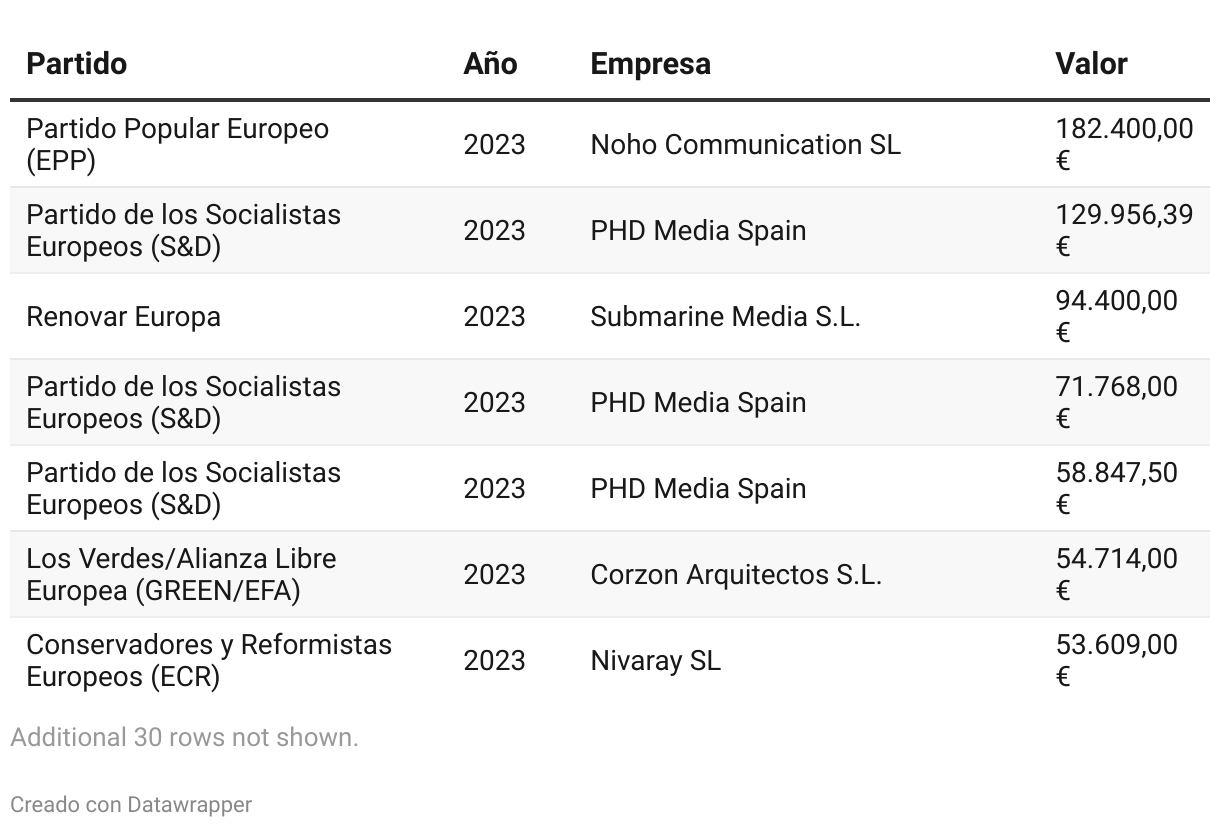The height and width of the screenshot is (828, 1220).
Task: Click the "Additional 30 rows not shown" note
Action: tap(184, 738)
